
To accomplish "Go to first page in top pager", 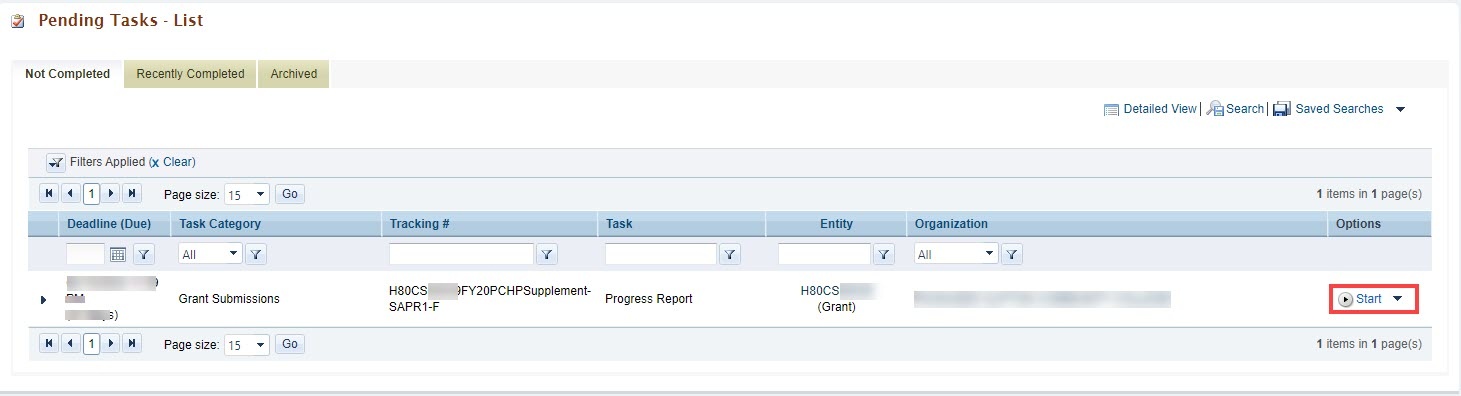I will coord(48,194).
